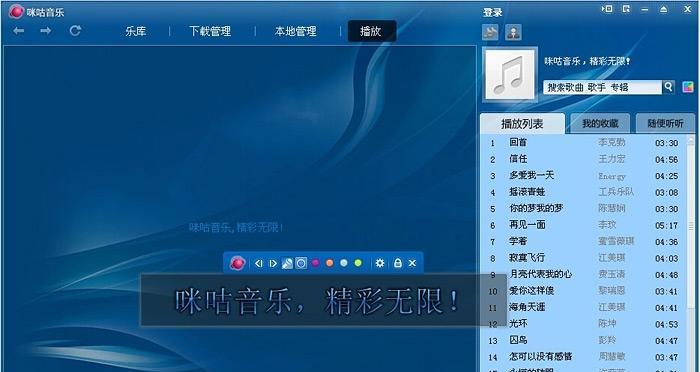Open the colorful skin changer icon

tap(688, 87)
